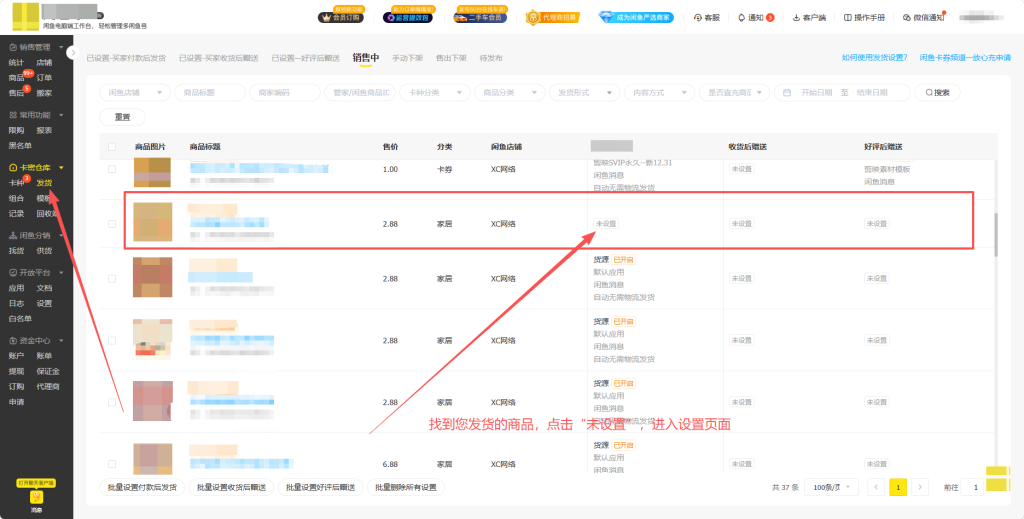The width and height of the screenshot is (1024, 519).
Task: Select the 销售中 tab
Action: click(x=366, y=57)
